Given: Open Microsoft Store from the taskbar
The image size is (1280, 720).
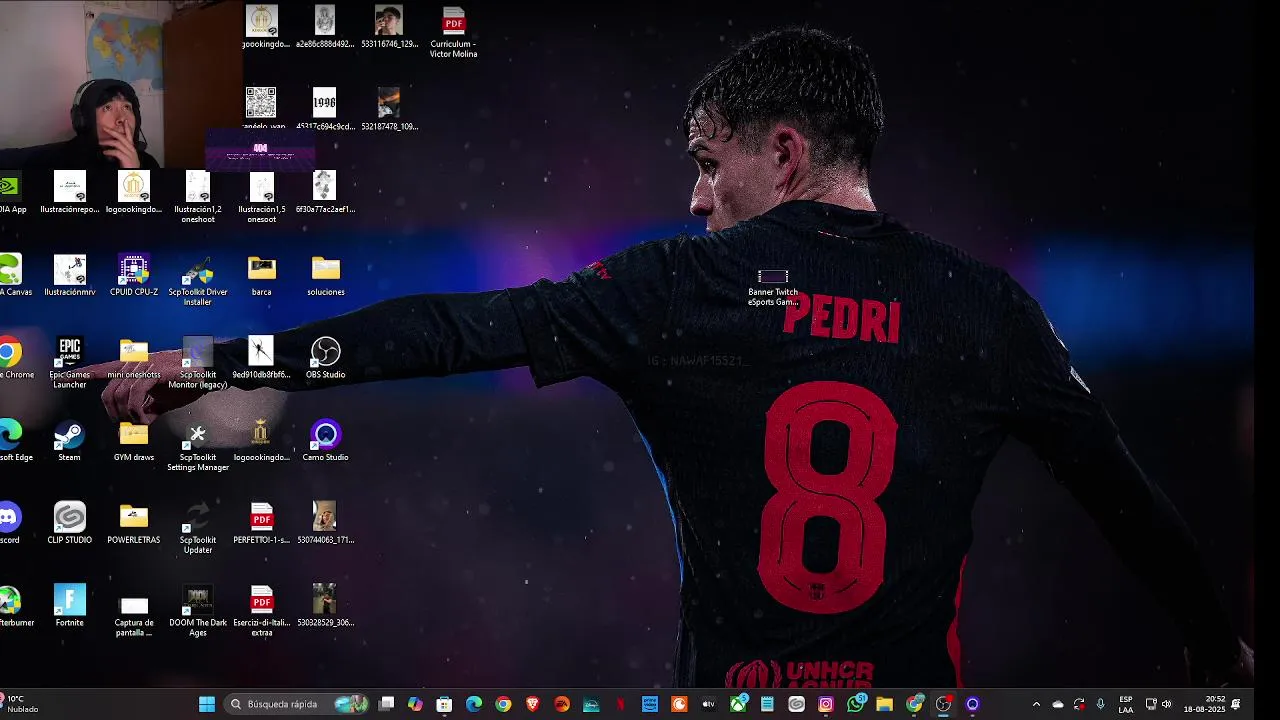Looking at the screenshot, I should coord(444,704).
